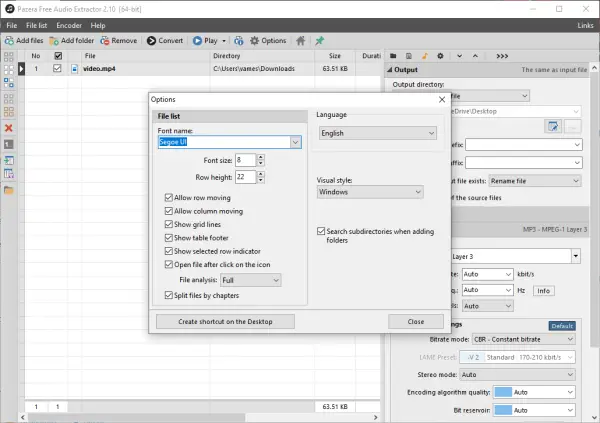600x423 pixels.
Task: Click the red X icon in left sidebar
Action: click(x=8, y=128)
